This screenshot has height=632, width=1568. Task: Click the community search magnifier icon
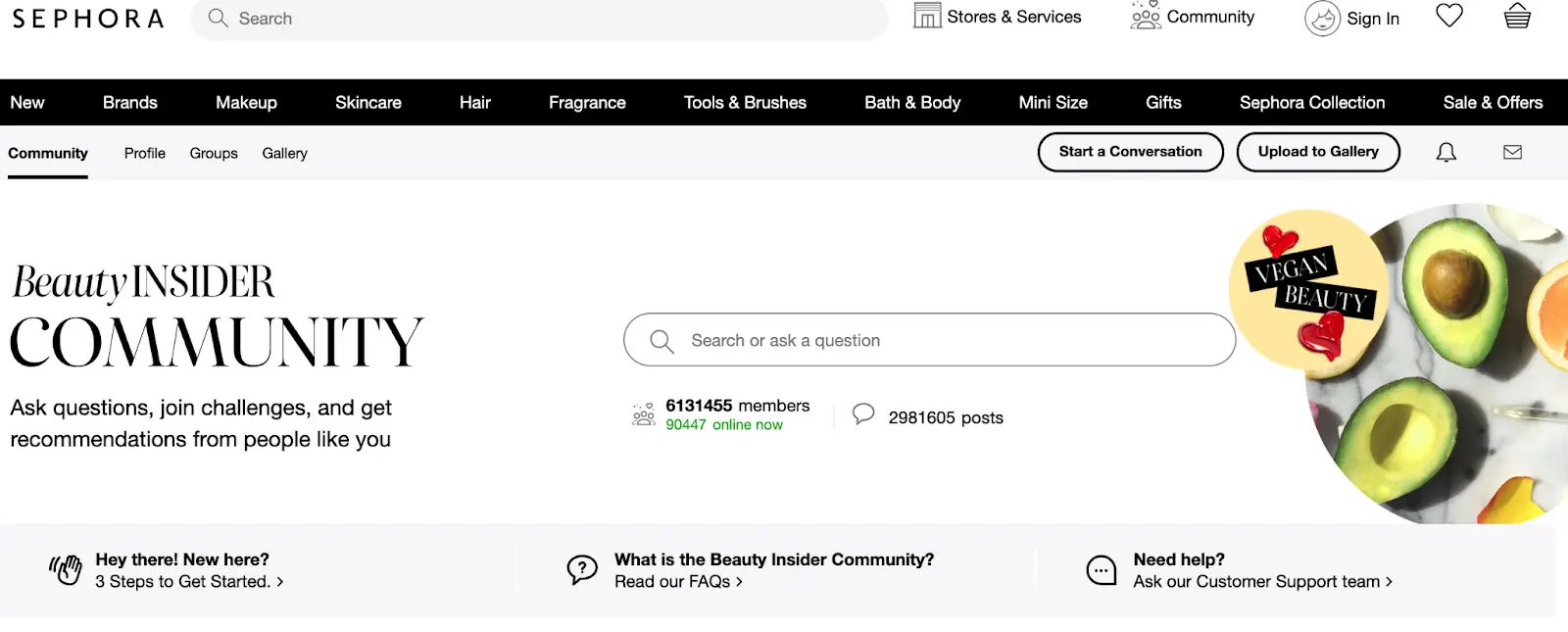(x=661, y=341)
